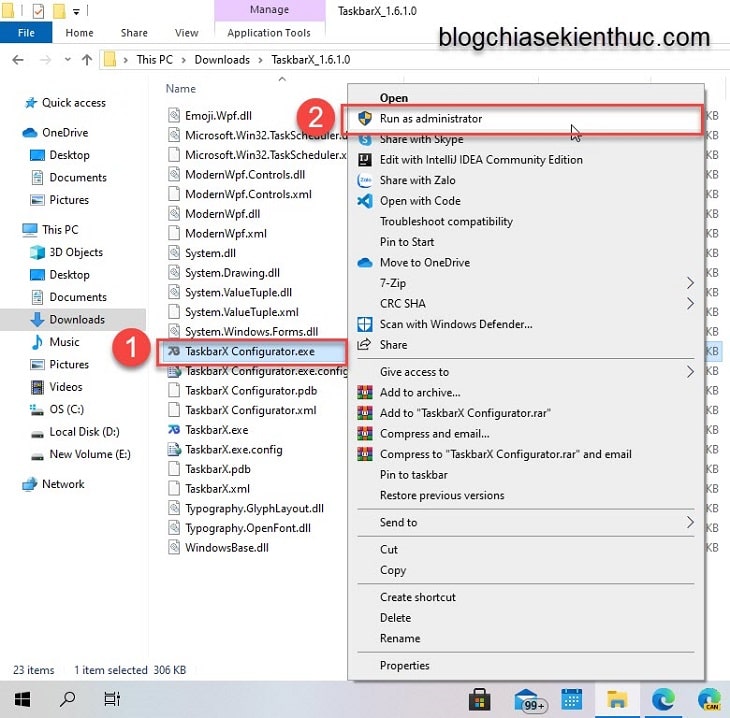Expand the 7-Zip submenu
Viewport: 730px width, 718px height.
coord(690,283)
